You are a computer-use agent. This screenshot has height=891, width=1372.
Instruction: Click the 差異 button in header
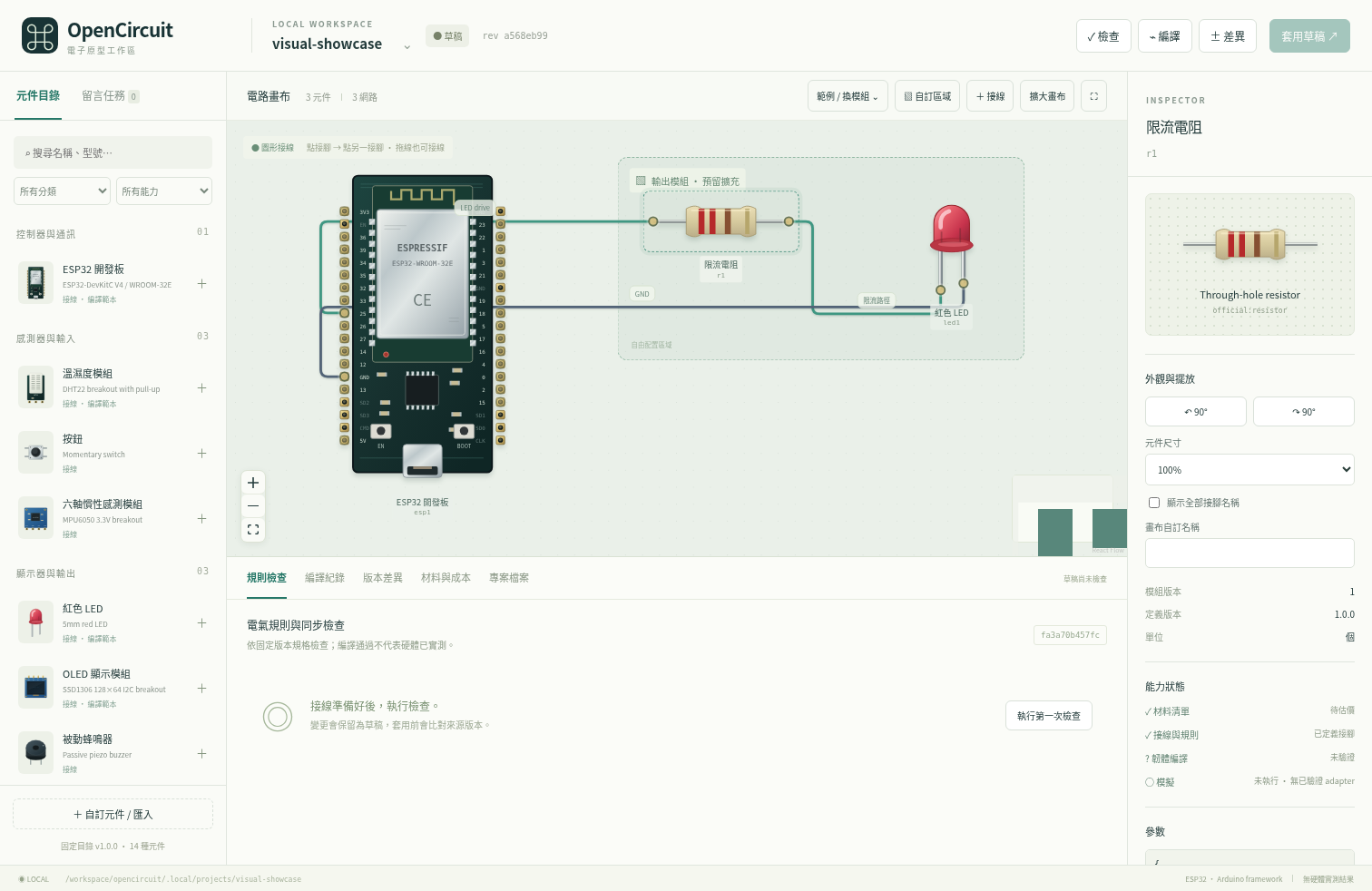coord(1228,36)
